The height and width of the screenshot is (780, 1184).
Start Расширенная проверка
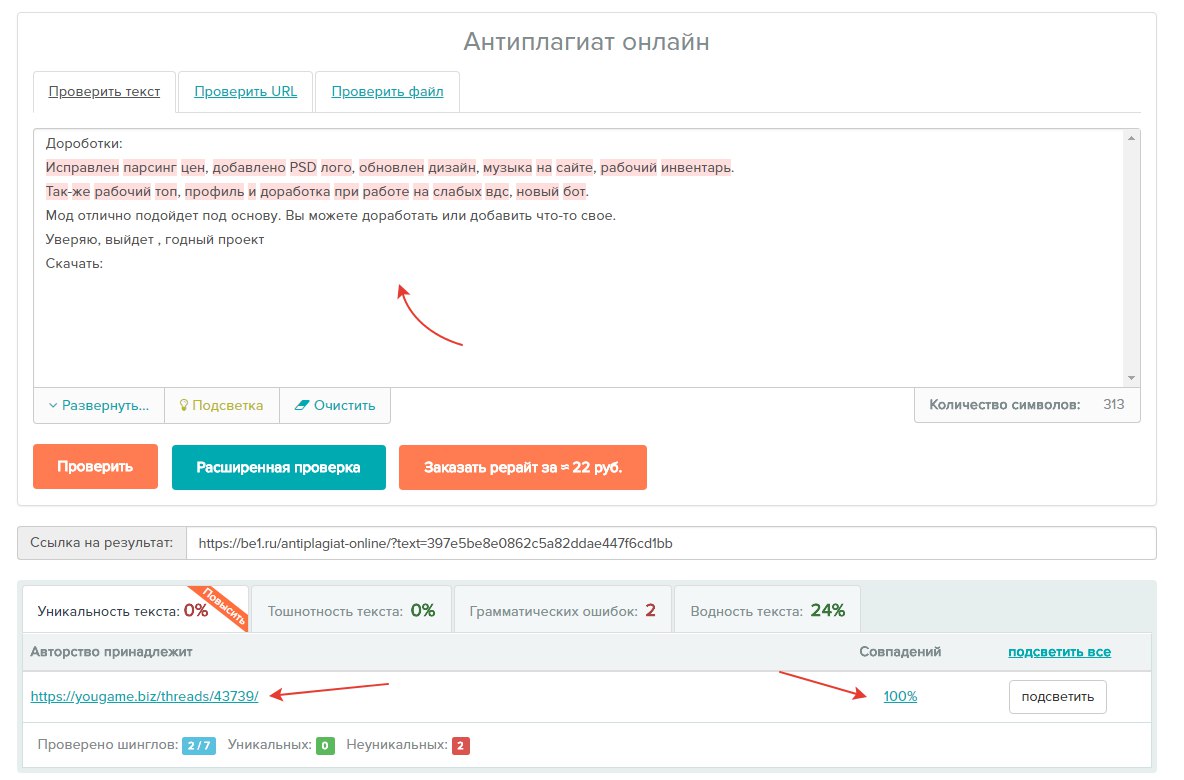(x=279, y=467)
